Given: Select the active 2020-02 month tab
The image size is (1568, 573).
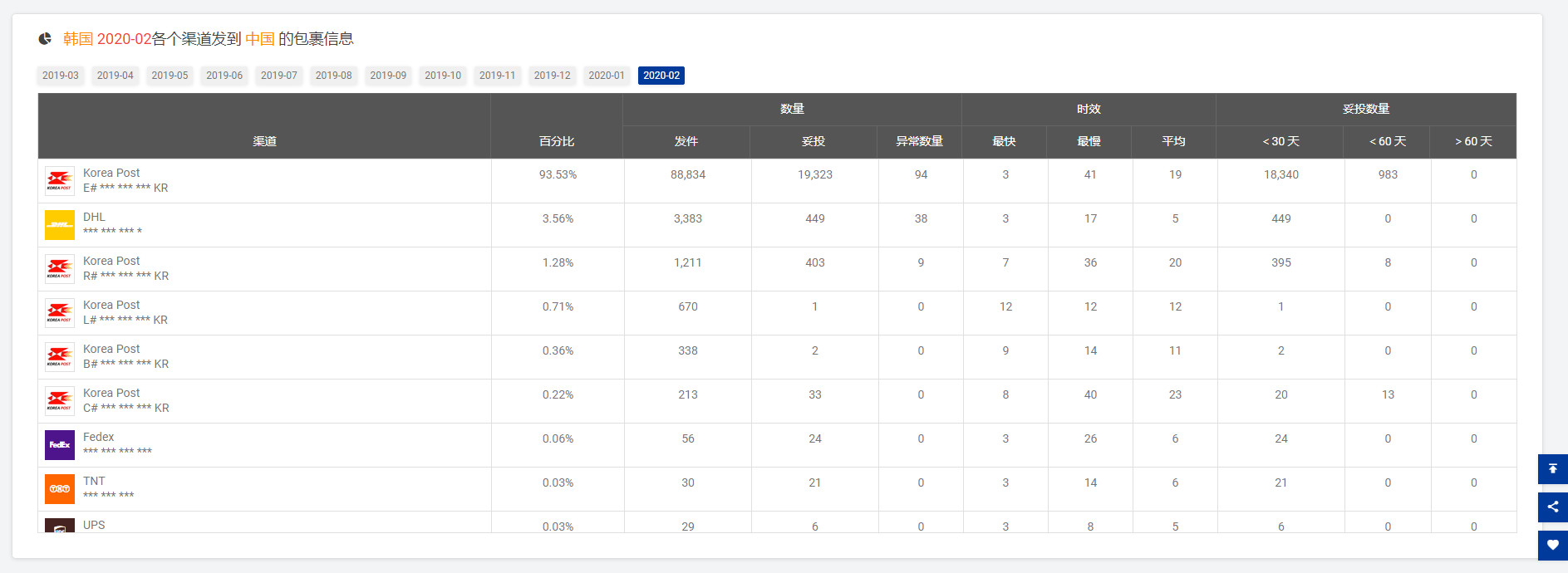Looking at the screenshot, I should [x=661, y=76].
